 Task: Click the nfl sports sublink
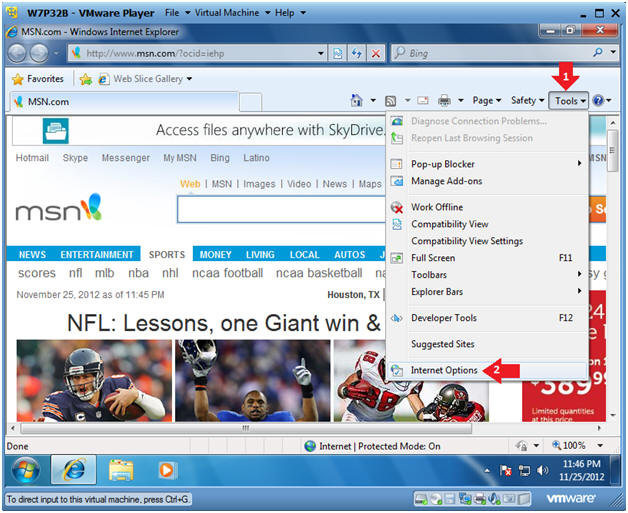coord(76,273)
